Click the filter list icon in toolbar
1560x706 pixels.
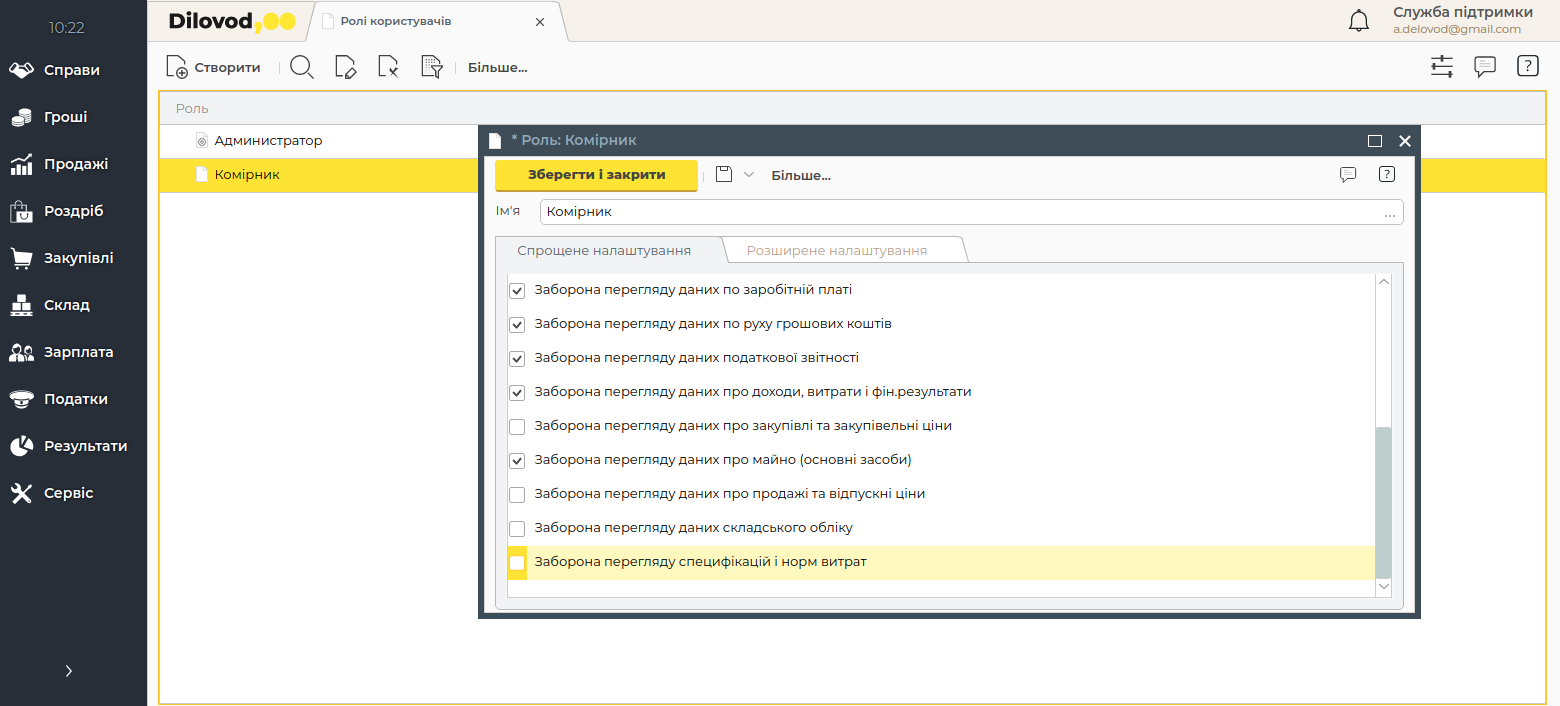coord(431,67)
